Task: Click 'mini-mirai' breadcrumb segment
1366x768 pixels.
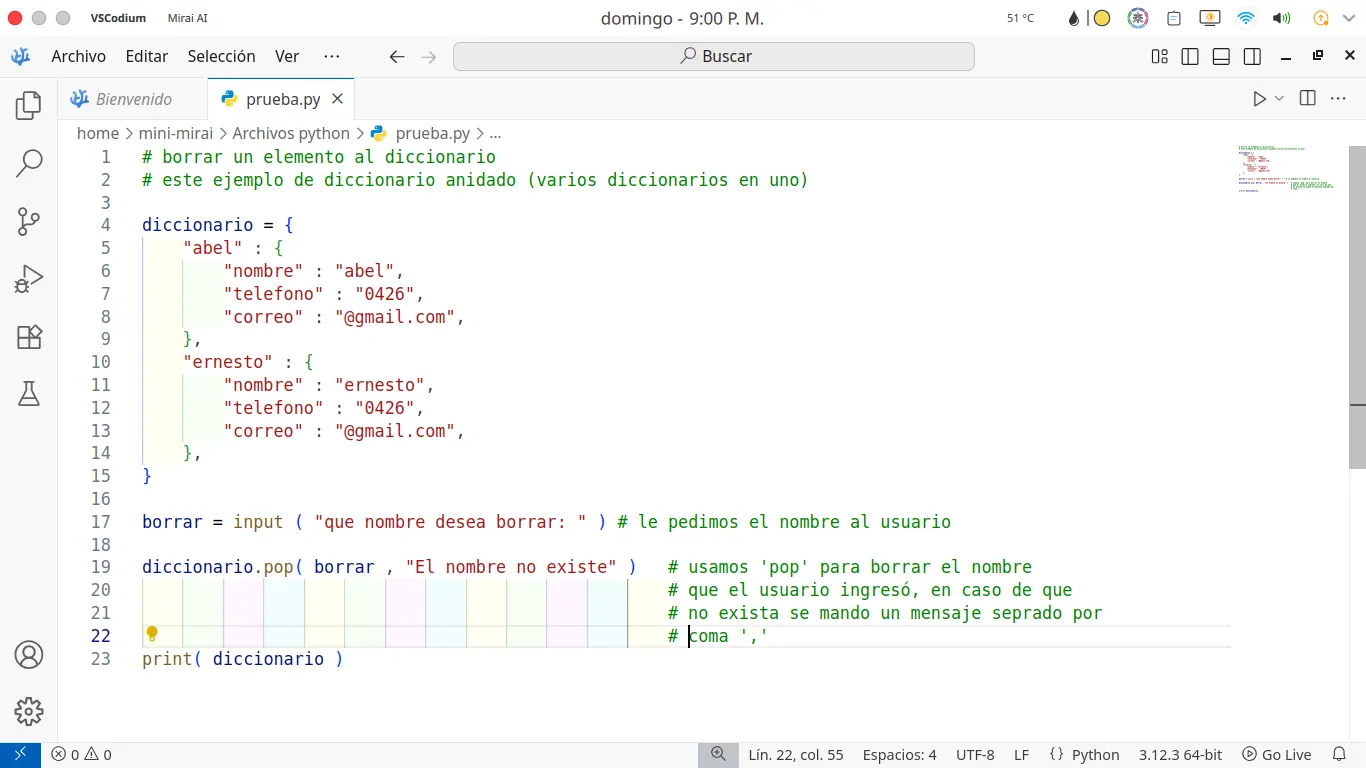Action: click(x=176, y=133)
